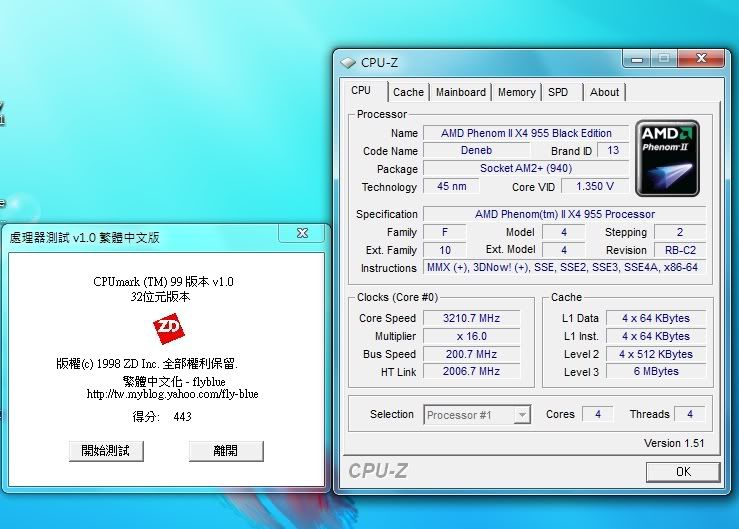Click the processor Name field value
The image size is (739, 529).
click(526, 133)
